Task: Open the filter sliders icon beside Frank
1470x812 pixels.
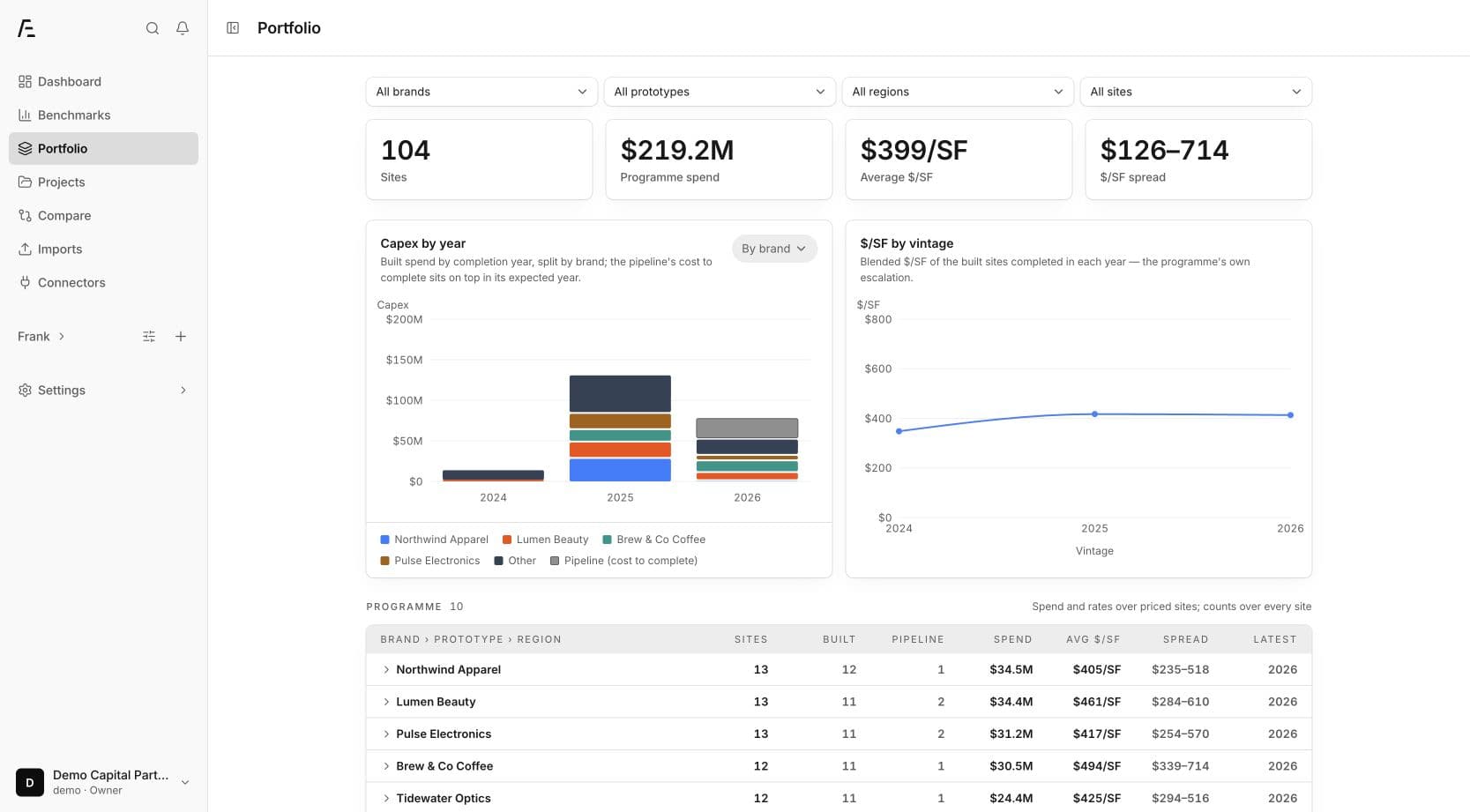Action: [x=149, y=337]
